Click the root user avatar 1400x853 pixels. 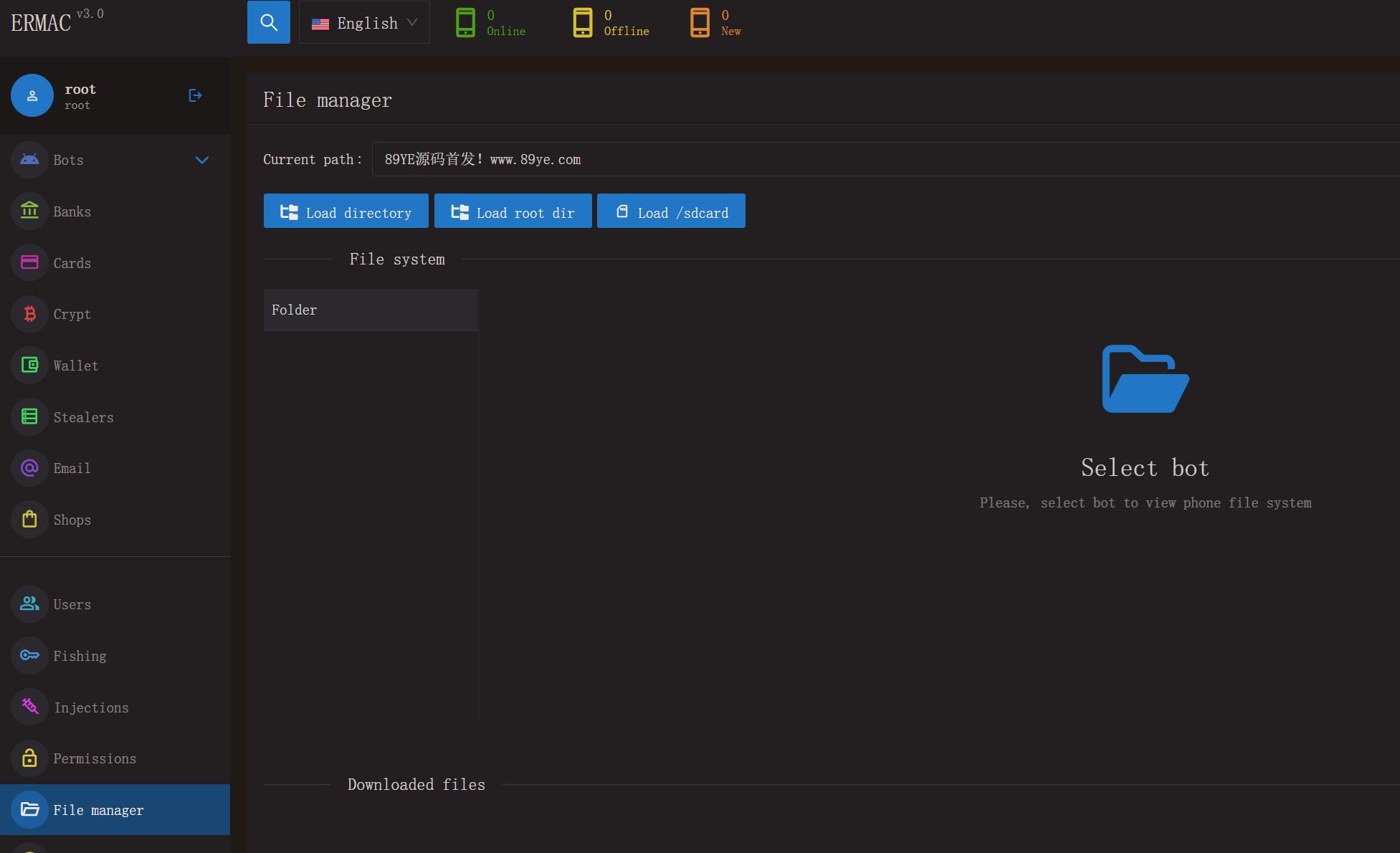pos(32,95)
